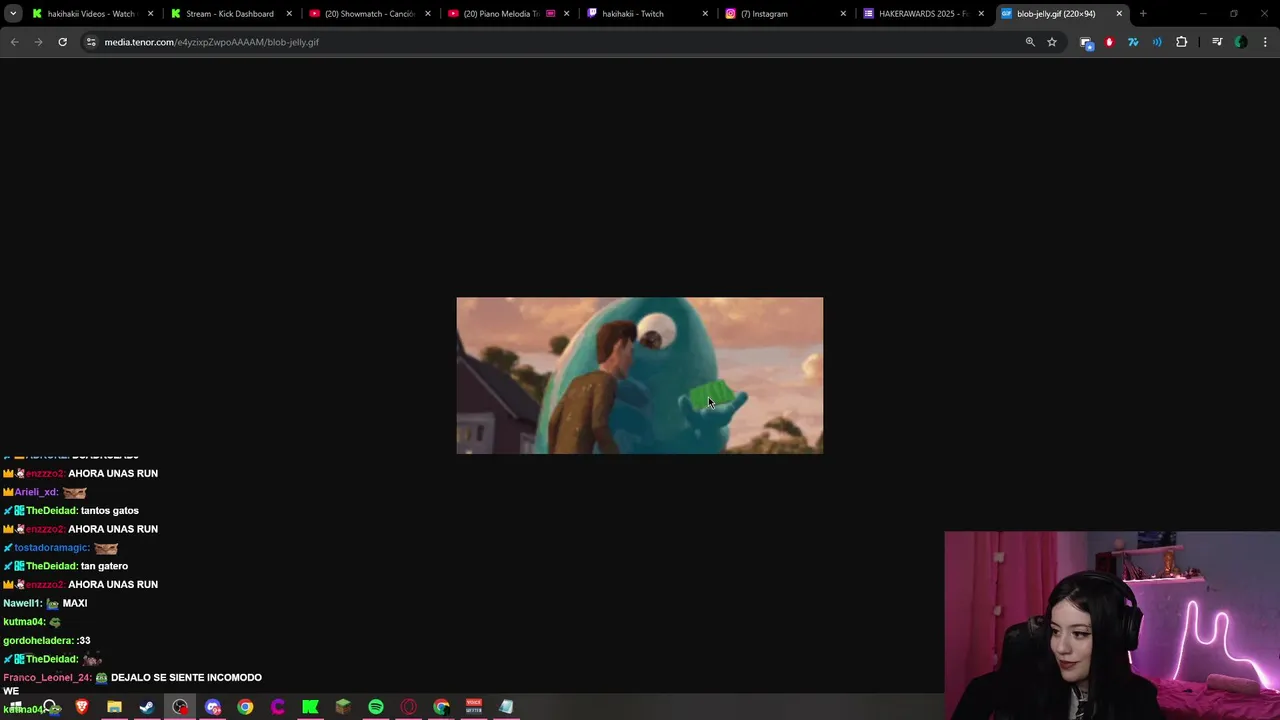Click the streamer webcam overlay
The width and height of the screenshot is (1280, 720).
click(x=1112, y=625)
